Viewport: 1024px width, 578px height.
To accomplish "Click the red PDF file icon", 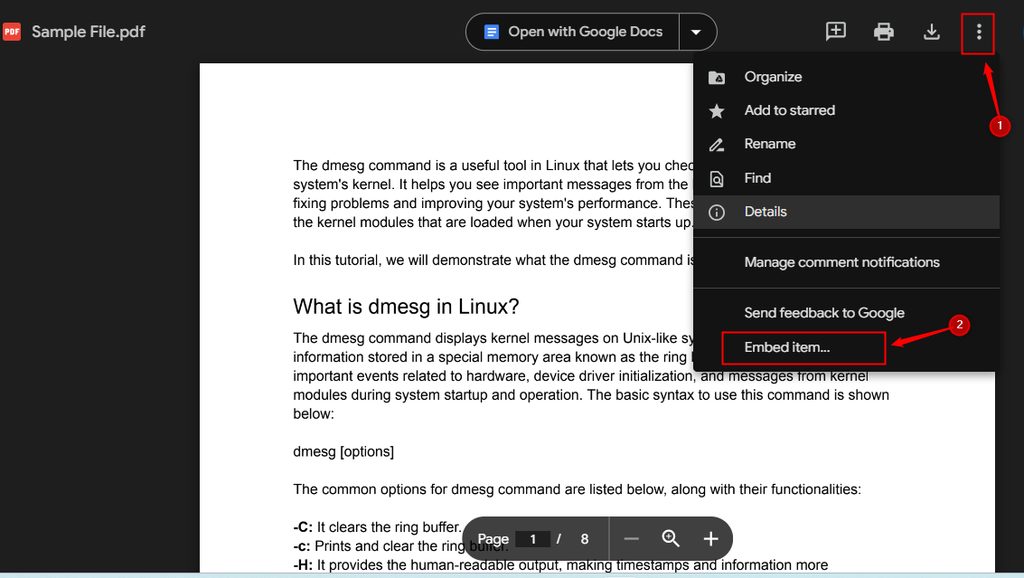I will pyautogui.click(x=12, y=31).
